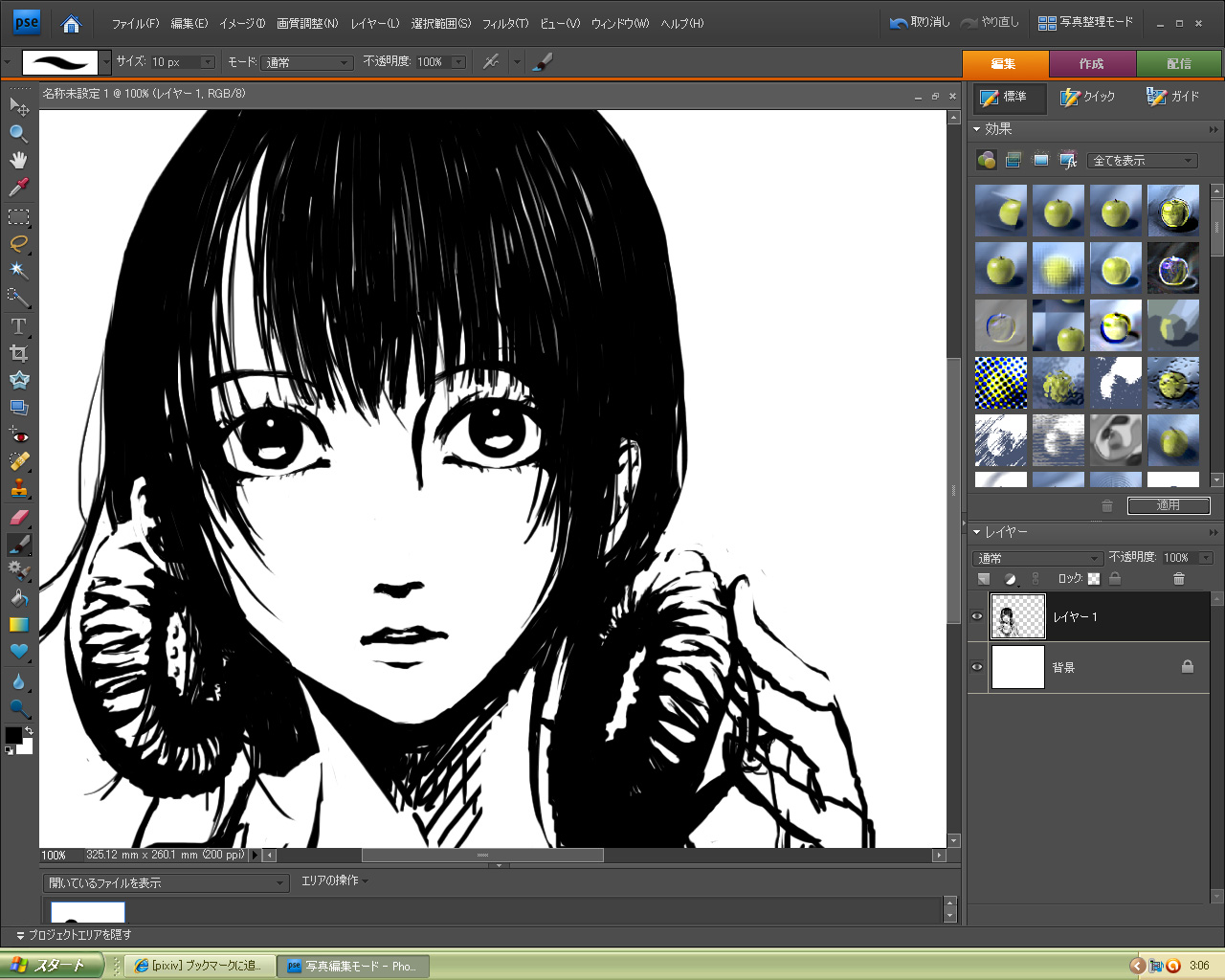Open Windows スタート menu

(x=52, y=966)
